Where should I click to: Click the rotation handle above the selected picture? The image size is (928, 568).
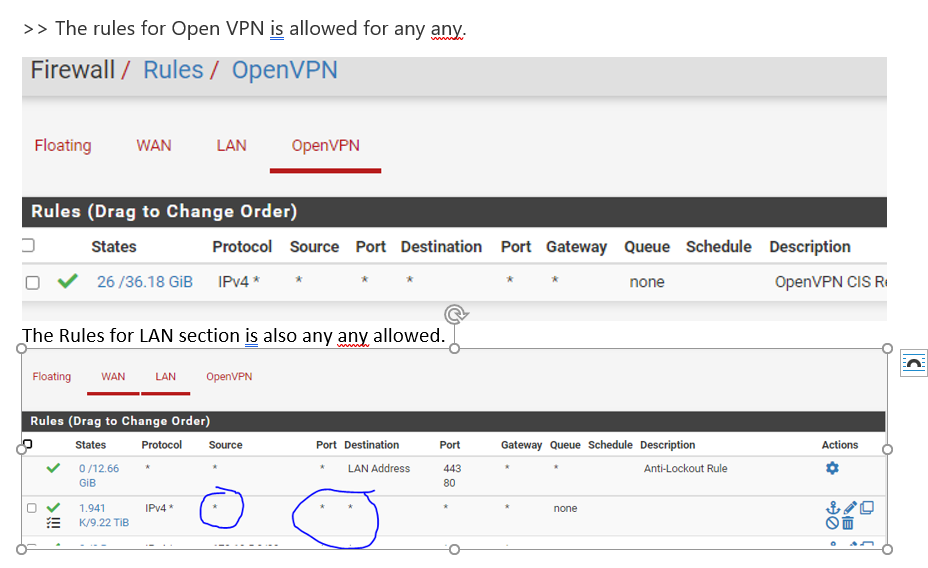(456, 314)
